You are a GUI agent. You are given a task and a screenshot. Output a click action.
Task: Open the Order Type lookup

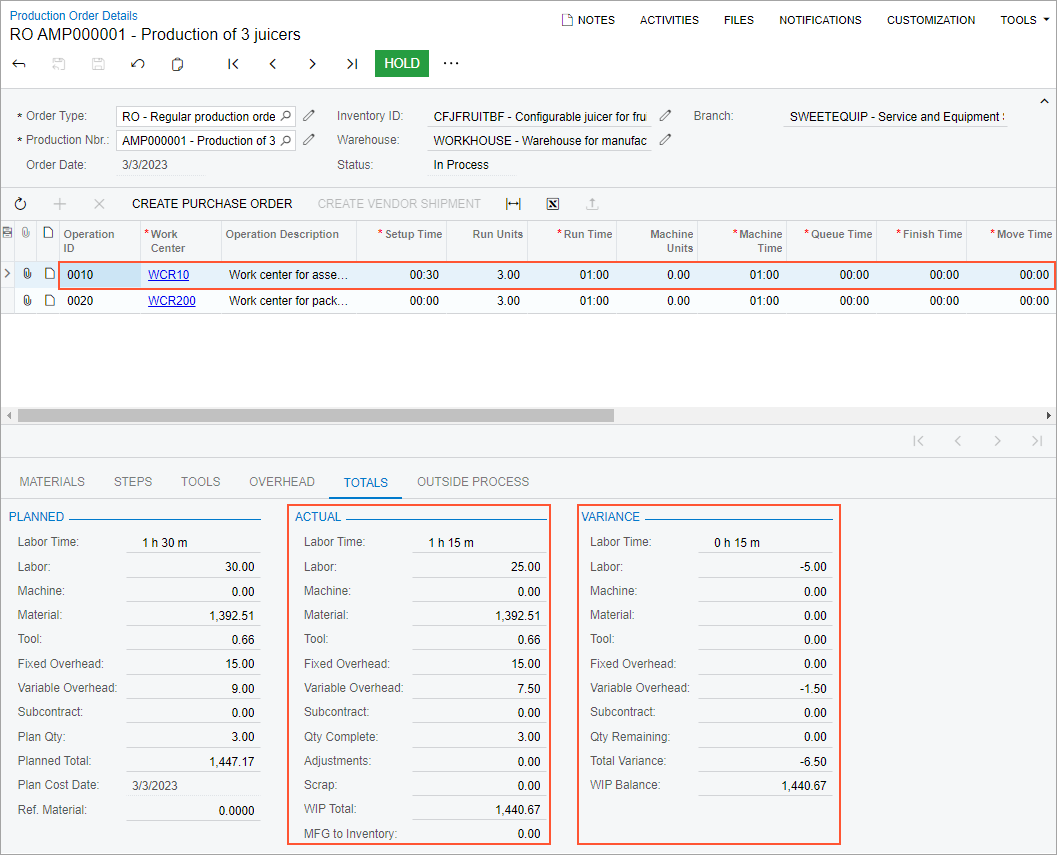[286, 116]
